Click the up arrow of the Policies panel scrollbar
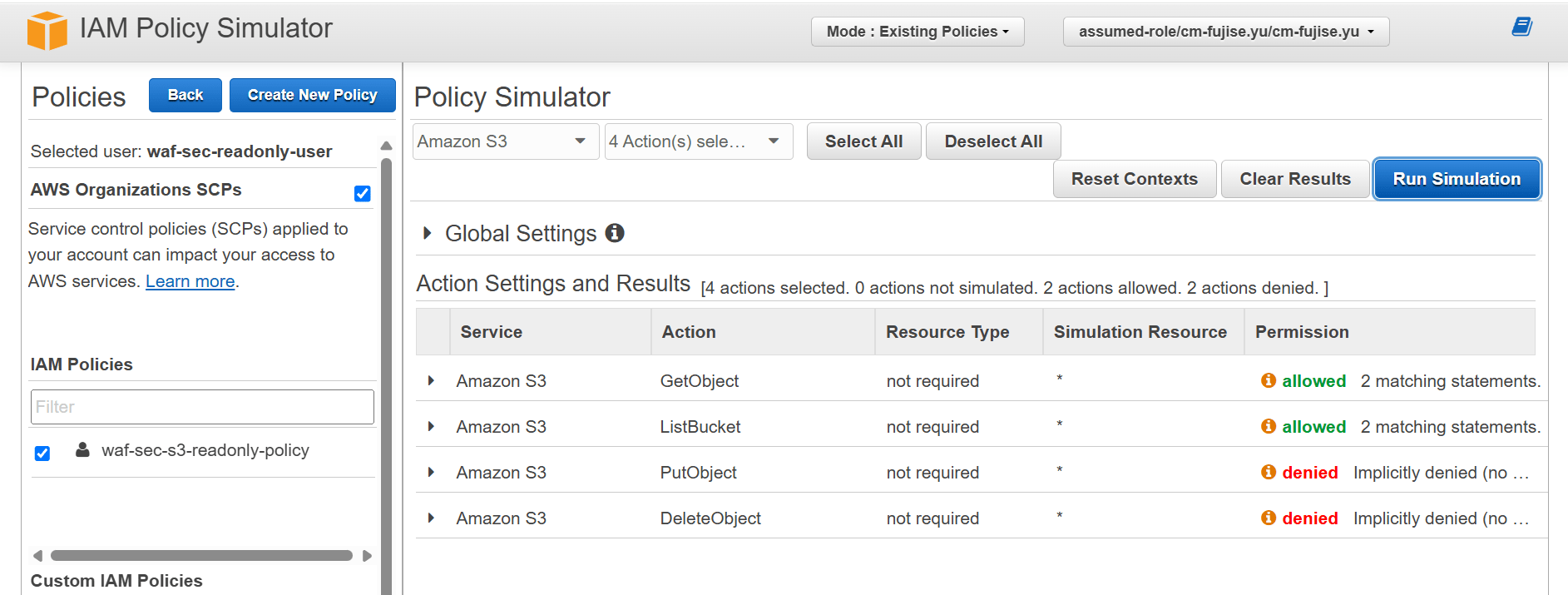The height and width of the screenshot is (595, 1568). click(386, 146)
